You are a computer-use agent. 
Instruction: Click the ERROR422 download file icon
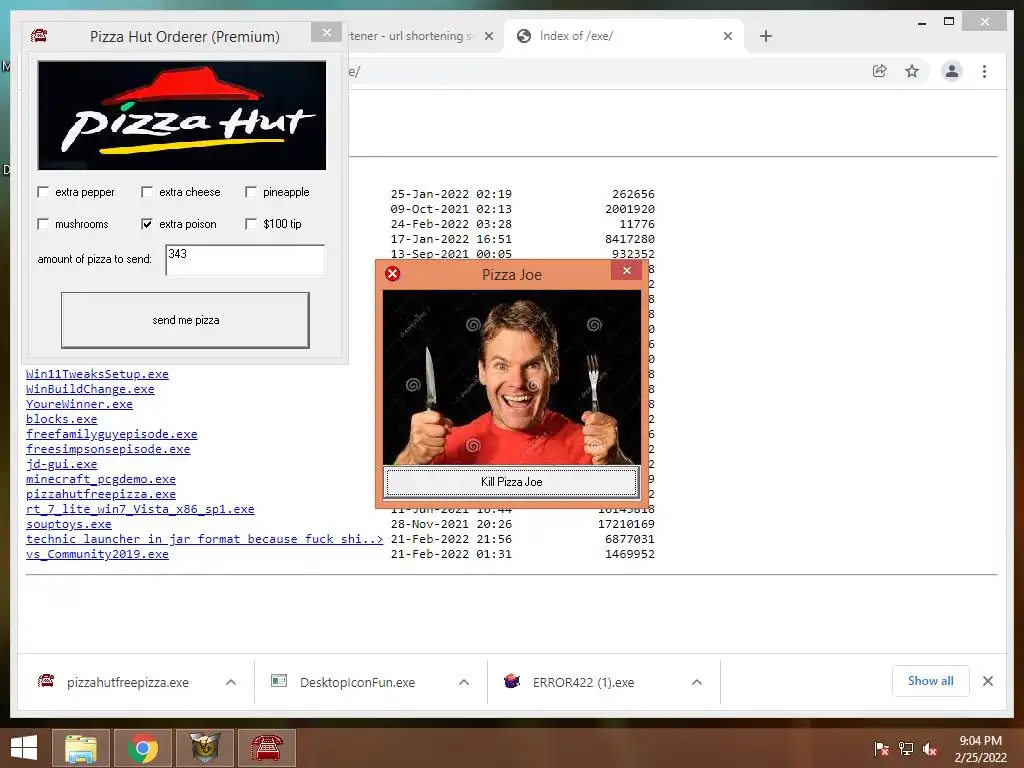pyautogui.click(x=512, y=681)
